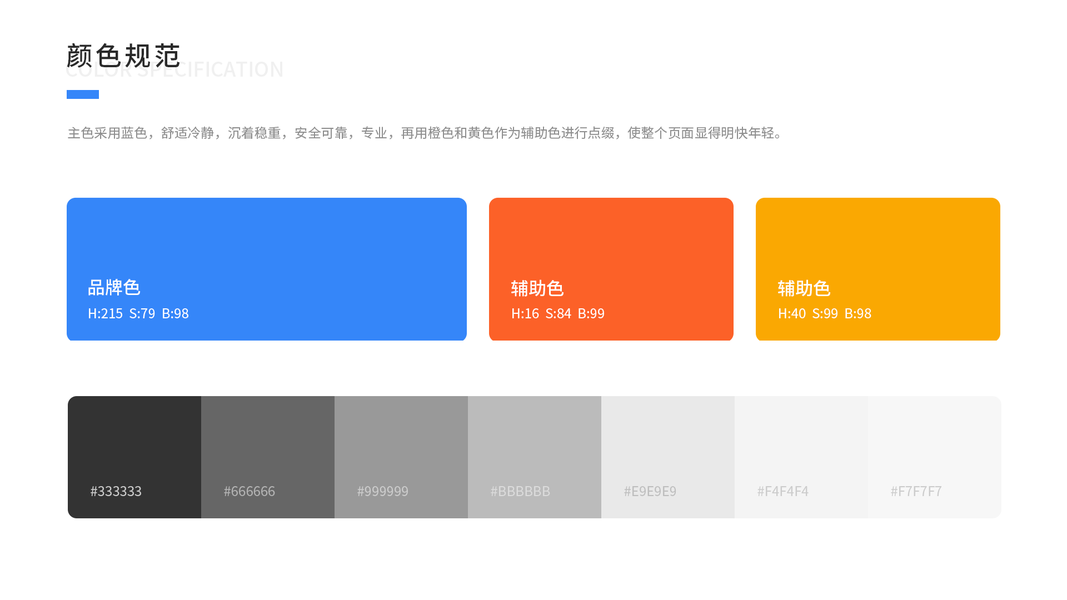Select the yellow-orange auxiliary color card
Screen dimensions: 1067x600
878,269
